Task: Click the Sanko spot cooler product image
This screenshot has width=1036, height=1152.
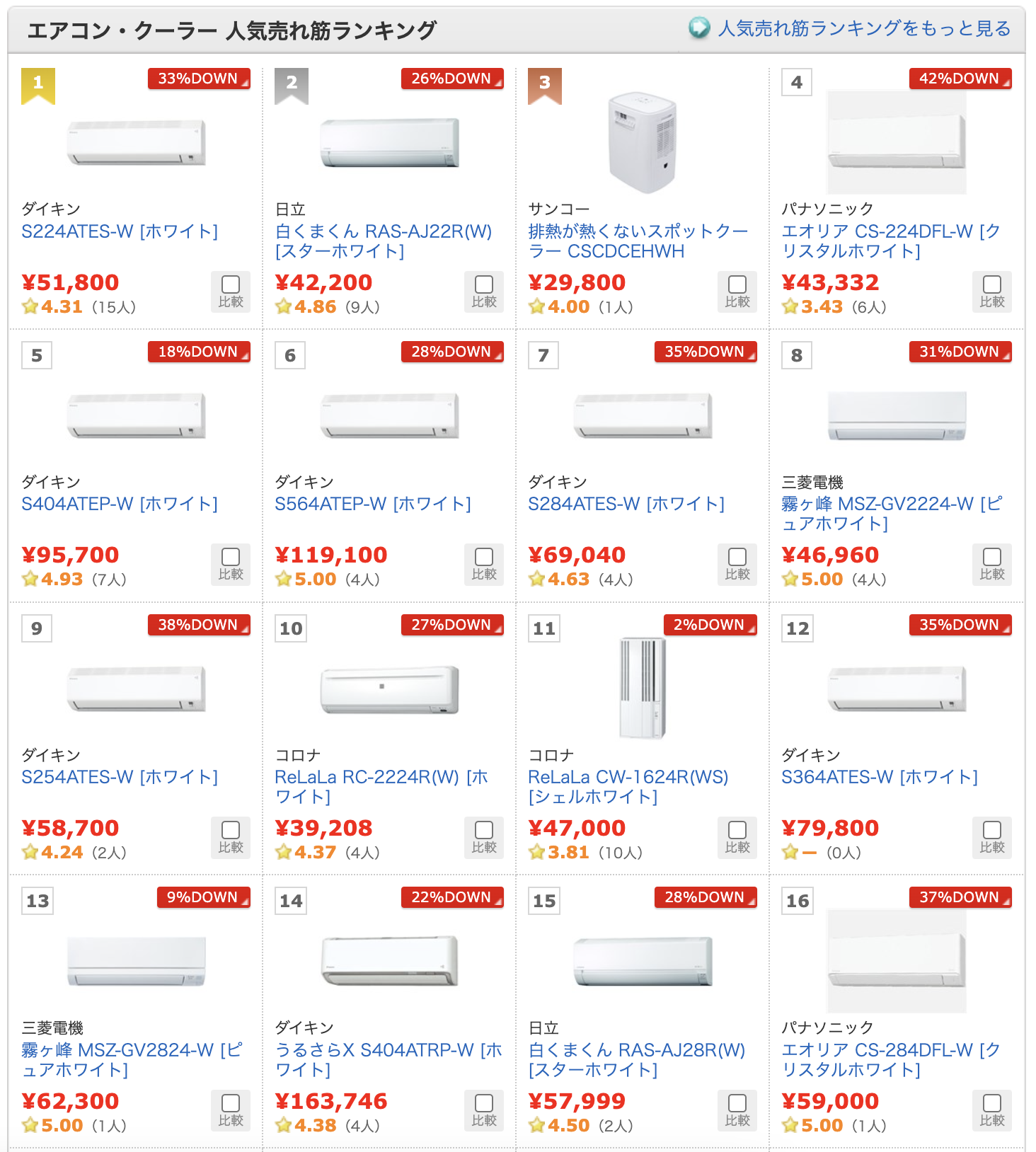Action: point(643,142)
